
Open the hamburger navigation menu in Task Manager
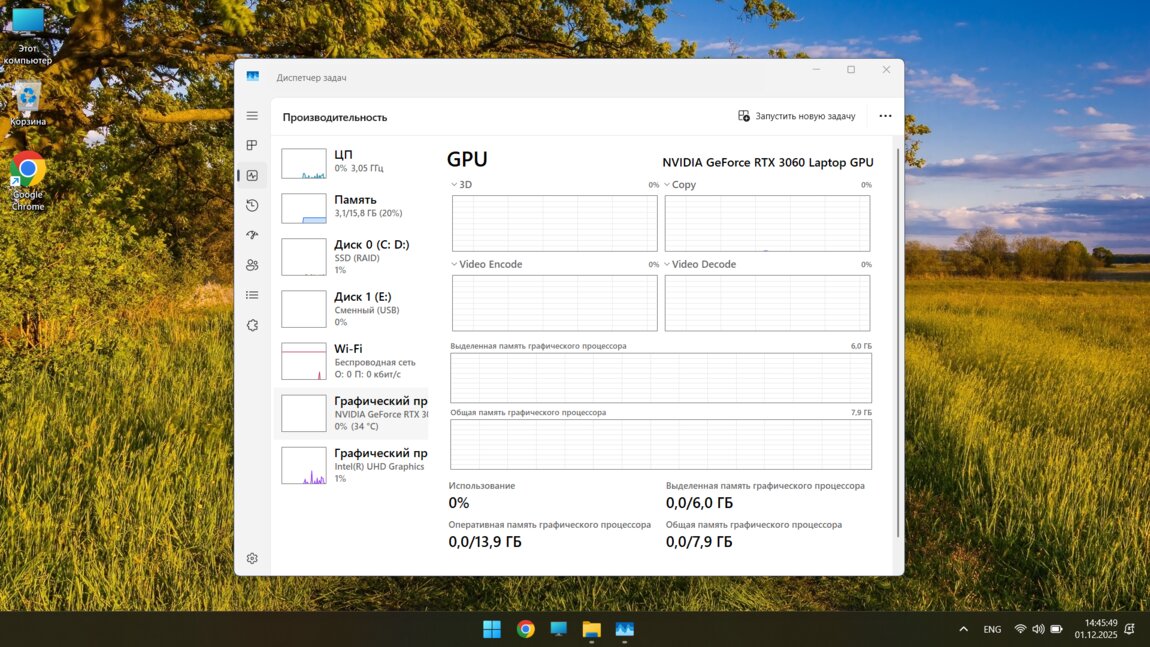(252, 116)
